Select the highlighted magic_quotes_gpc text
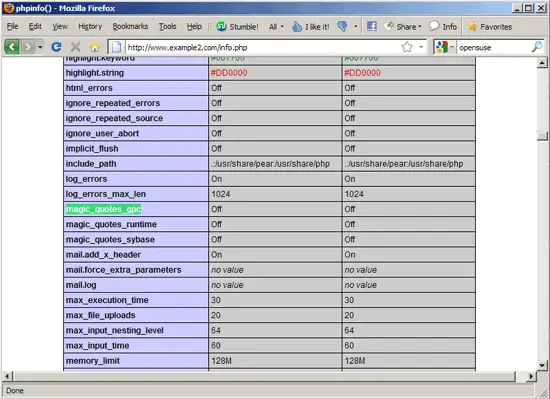 [103, 209]
